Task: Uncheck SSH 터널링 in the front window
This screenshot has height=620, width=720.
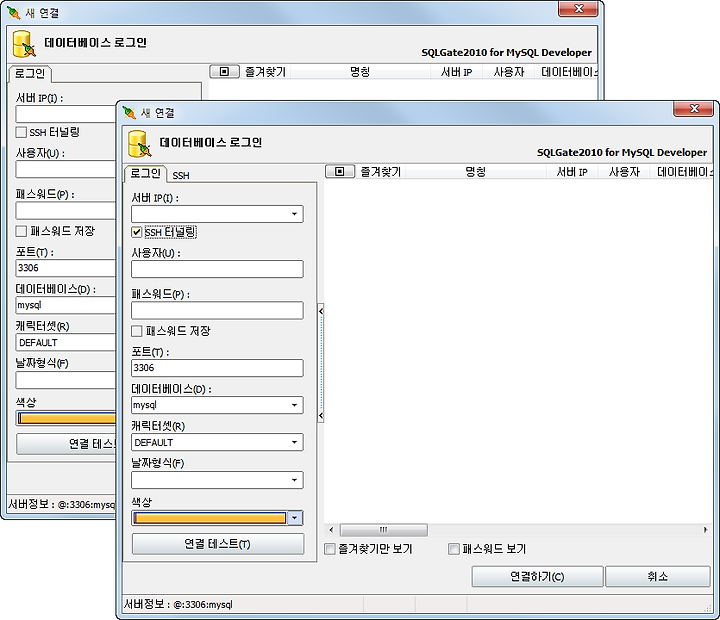Action: [x=136, y=232]
